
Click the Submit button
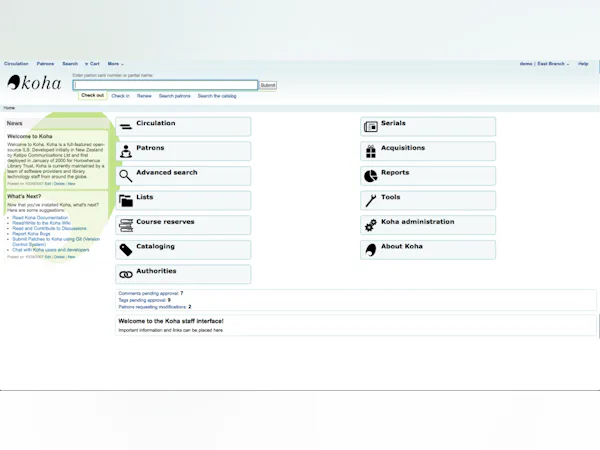(268, 85)
